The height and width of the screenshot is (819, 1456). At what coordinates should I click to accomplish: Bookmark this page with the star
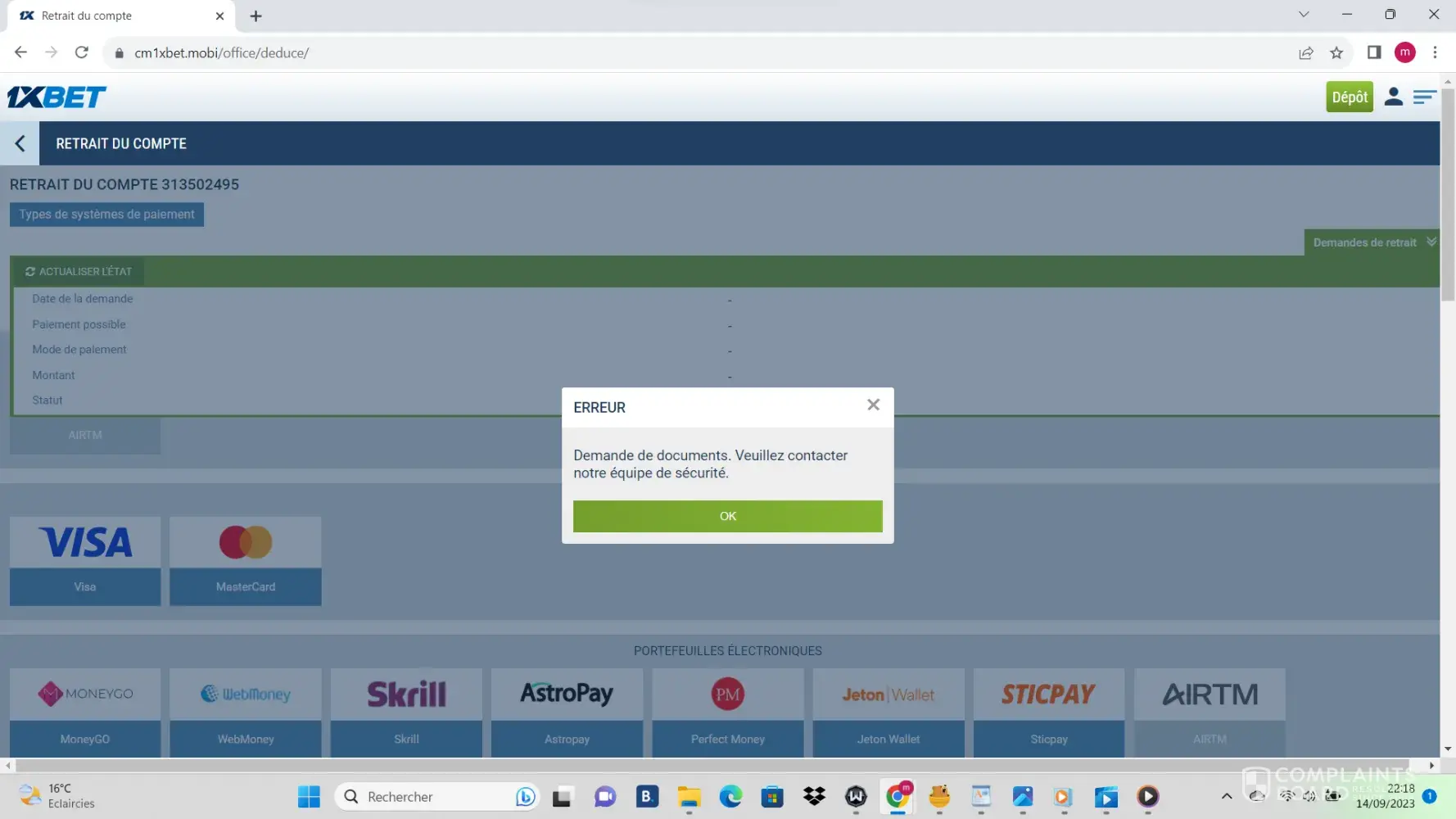coord(1336,53)
